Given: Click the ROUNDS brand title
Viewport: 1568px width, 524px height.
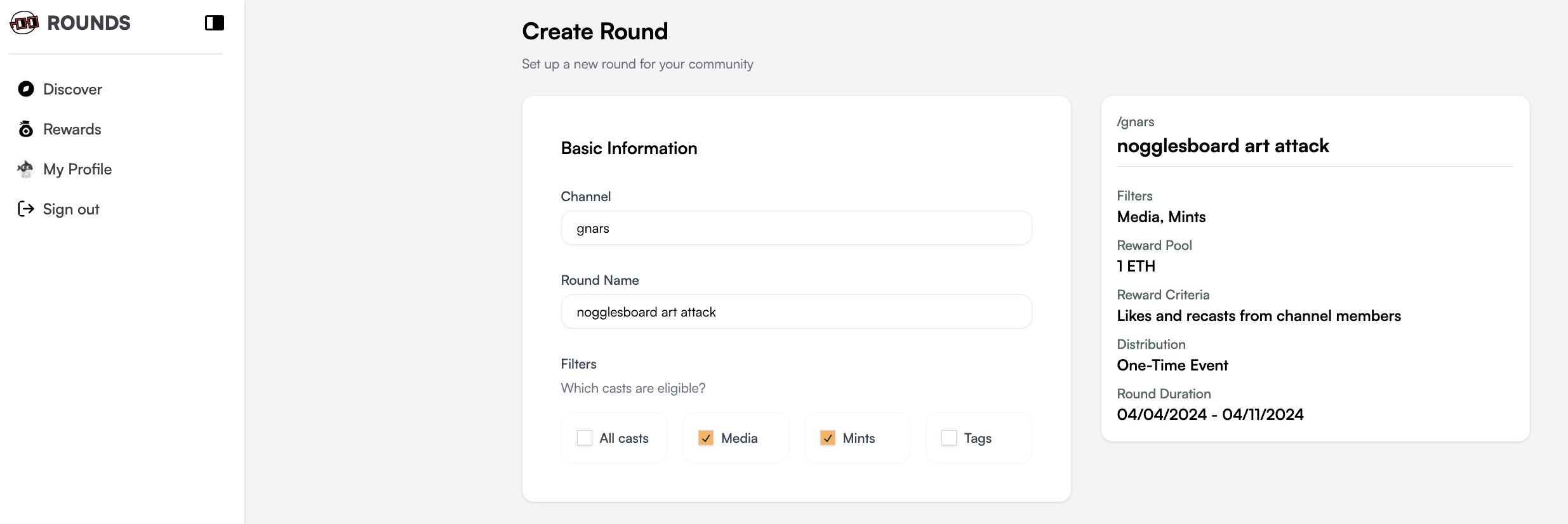Looking at the screenshot, I should point(89,23).
